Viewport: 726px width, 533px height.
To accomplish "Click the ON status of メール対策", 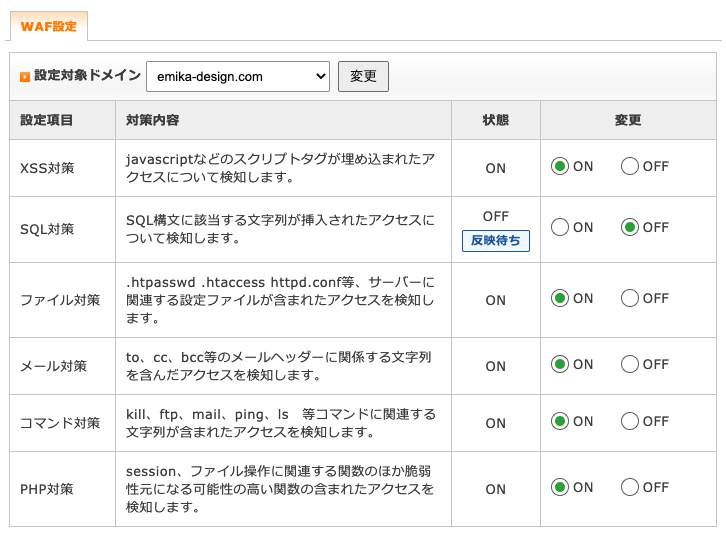I will coord(496,366).
